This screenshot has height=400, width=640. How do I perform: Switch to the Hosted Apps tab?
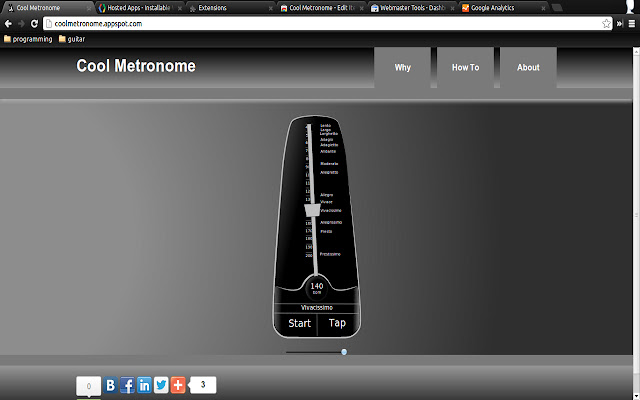coord(139,8)
